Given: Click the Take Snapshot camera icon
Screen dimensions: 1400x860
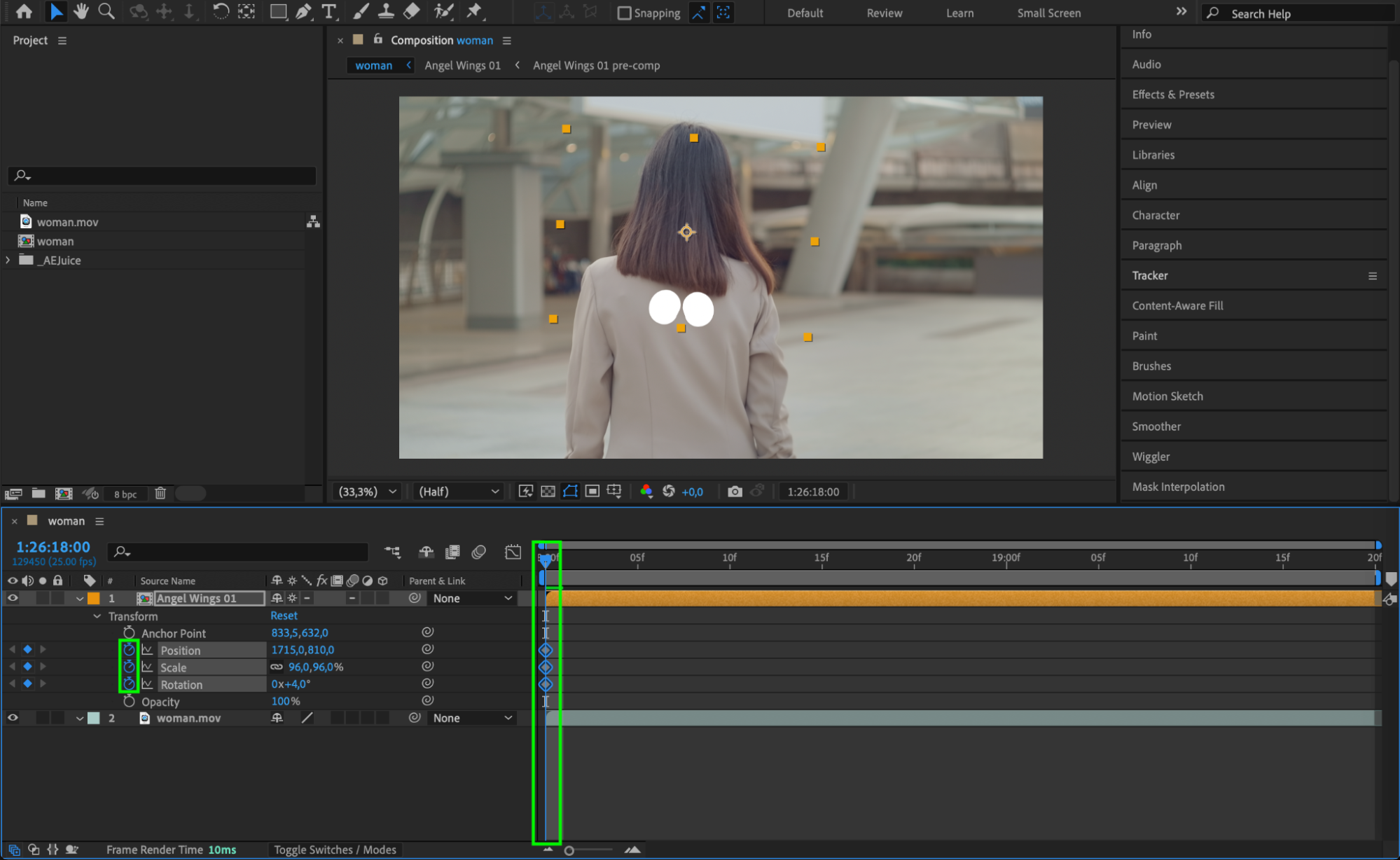Looking at the screenshot, I should tap(734, 492).
